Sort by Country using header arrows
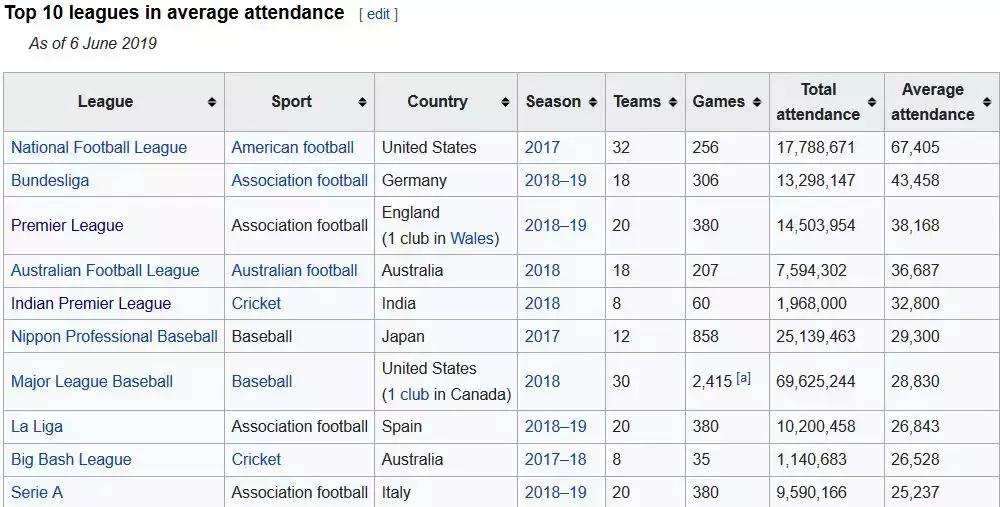Image resolution: width=1000 pixels, height=507 pixels. coord(505,102)
